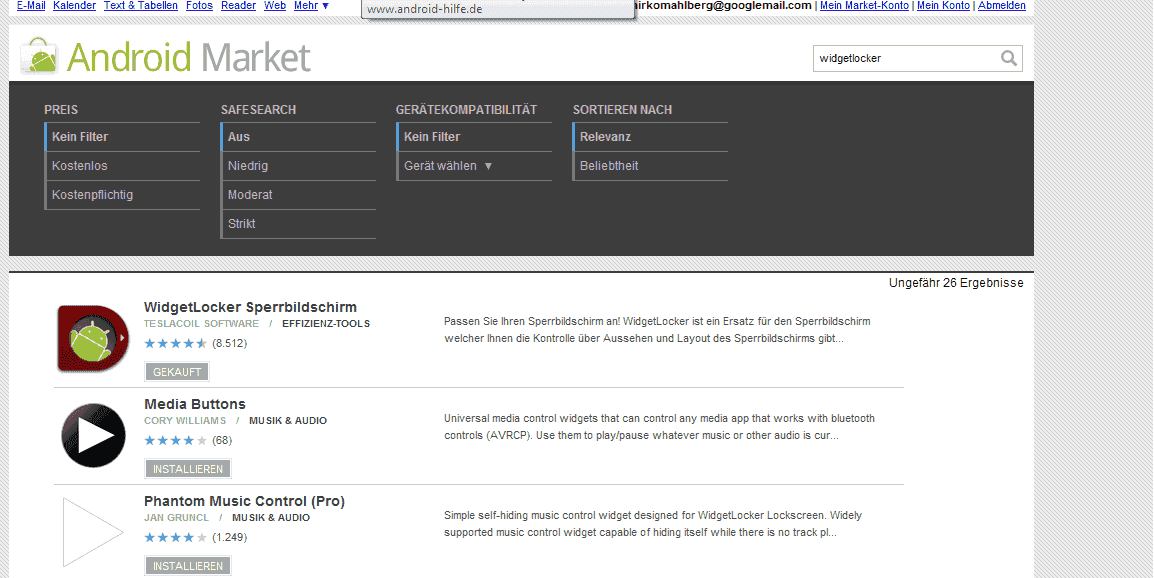Viewport: 1154px width, 578px height.
Task: Open the Effizienz-Tools category
Action: 326,324
